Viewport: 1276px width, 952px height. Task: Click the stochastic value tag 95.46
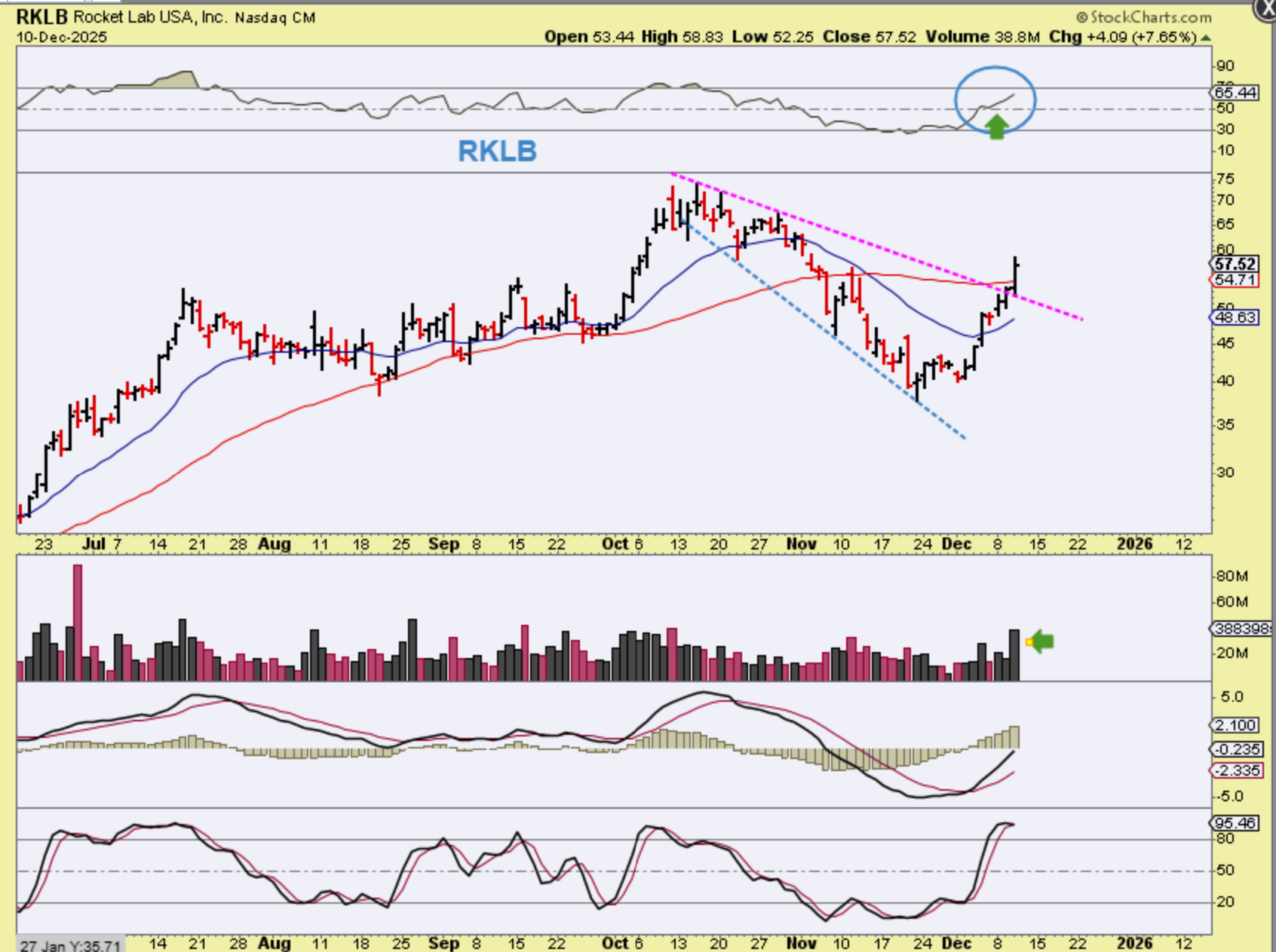[x=1236, y=823]
